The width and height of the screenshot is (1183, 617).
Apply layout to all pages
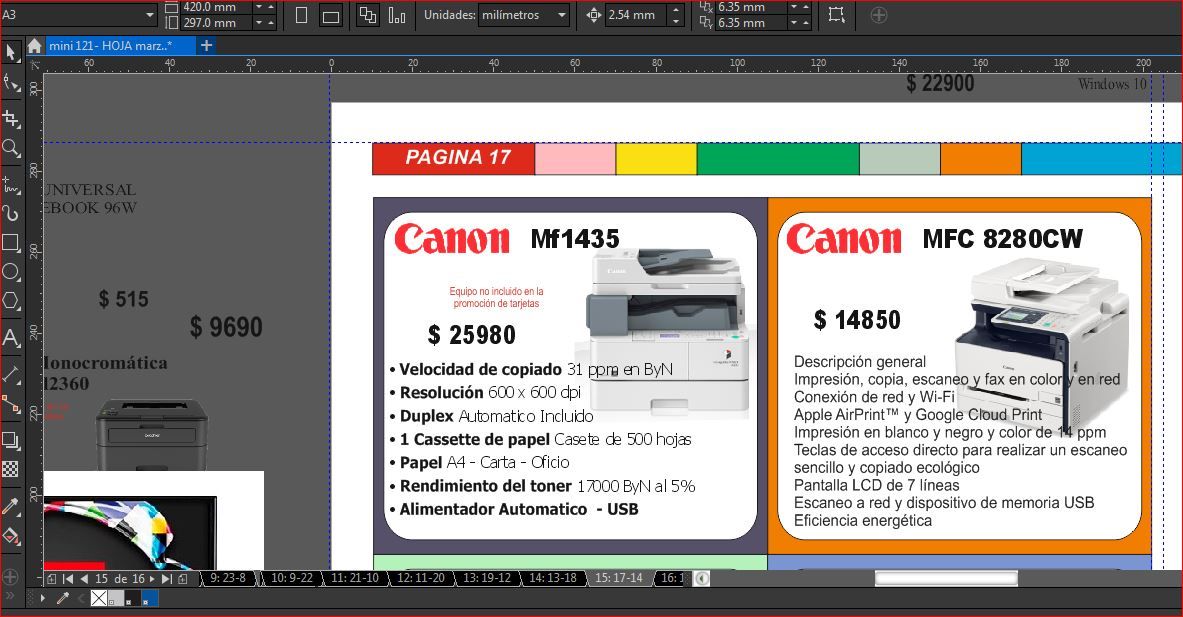pyautogui.click(x=367, y=15)
